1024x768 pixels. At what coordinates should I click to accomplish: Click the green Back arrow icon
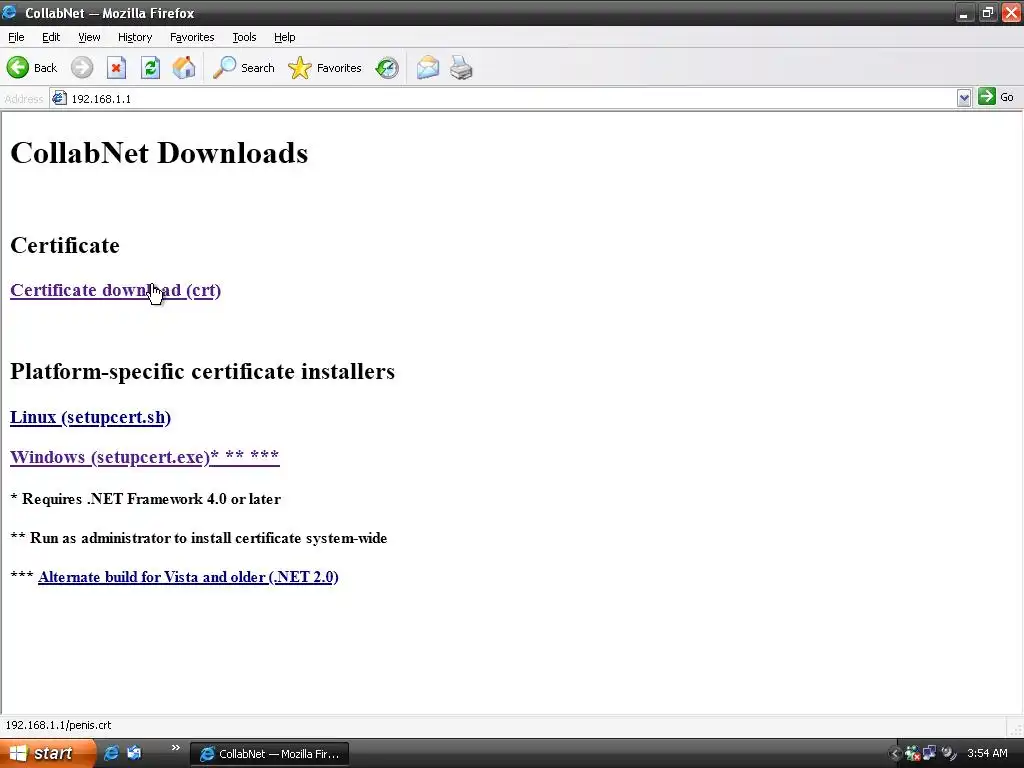[18, 67]
